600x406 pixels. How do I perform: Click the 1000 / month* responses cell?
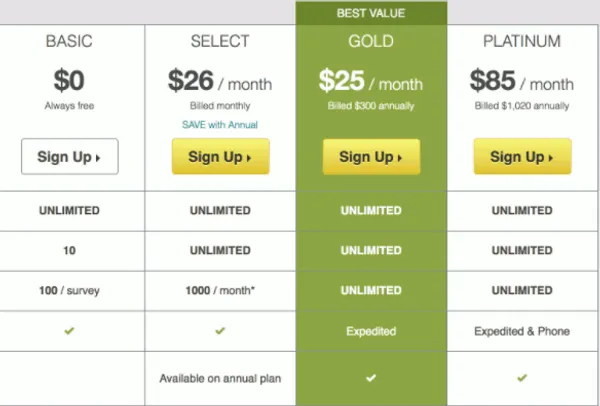(x=220, y=291)
